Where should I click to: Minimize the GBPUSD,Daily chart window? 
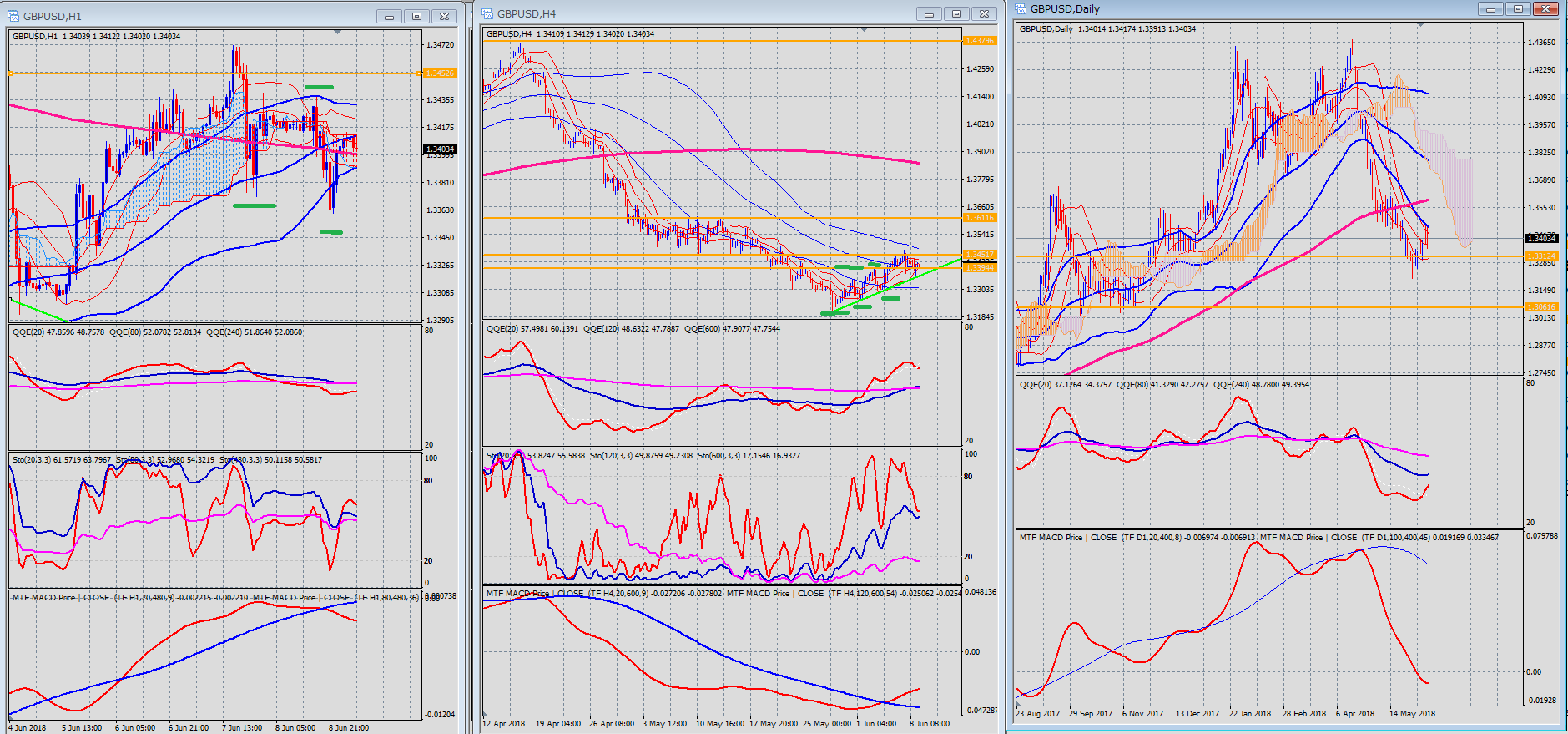1490,8
